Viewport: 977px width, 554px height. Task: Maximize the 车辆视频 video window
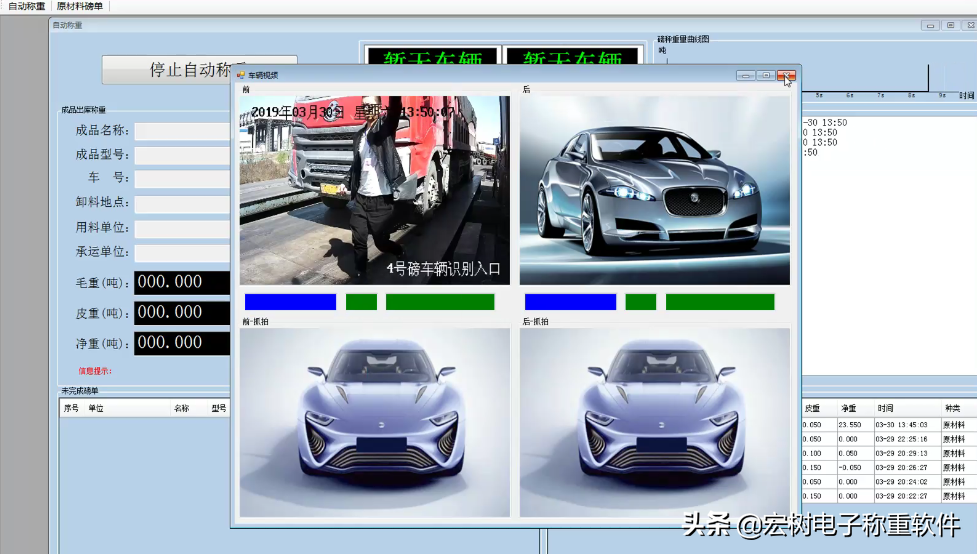point(766,75)
